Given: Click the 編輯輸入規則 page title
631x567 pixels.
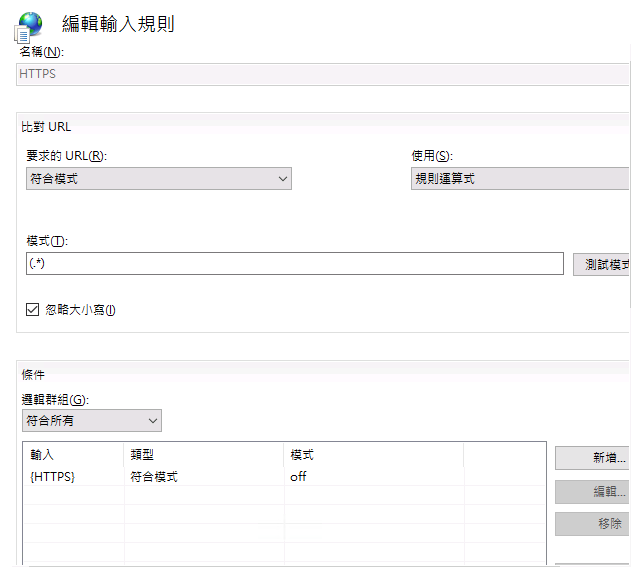Looking at the screenshot, I should click(118, 24).
